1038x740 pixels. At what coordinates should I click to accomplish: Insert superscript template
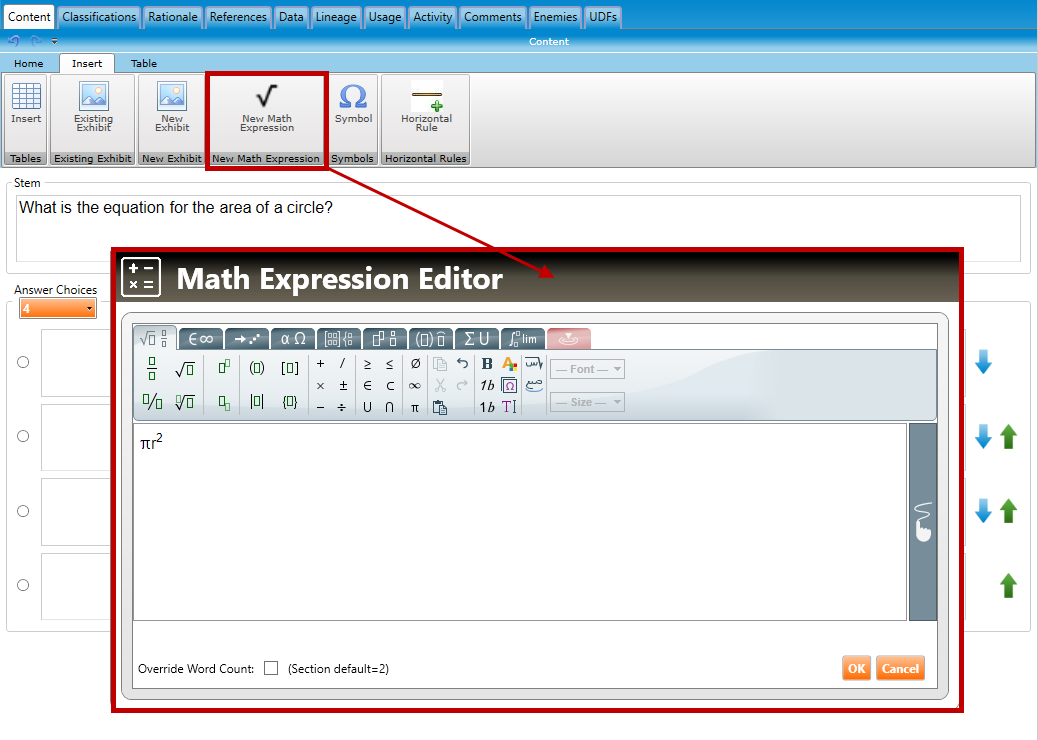point(224,367)
